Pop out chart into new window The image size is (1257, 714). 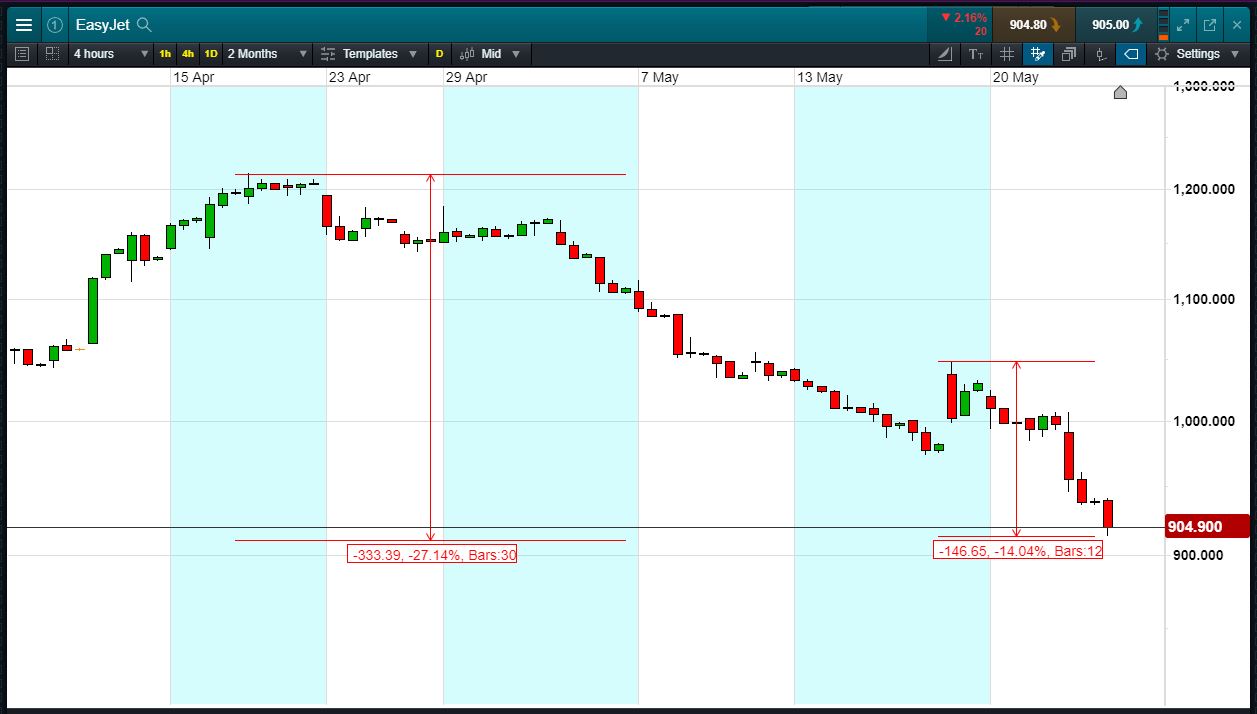pos(1209,25)
